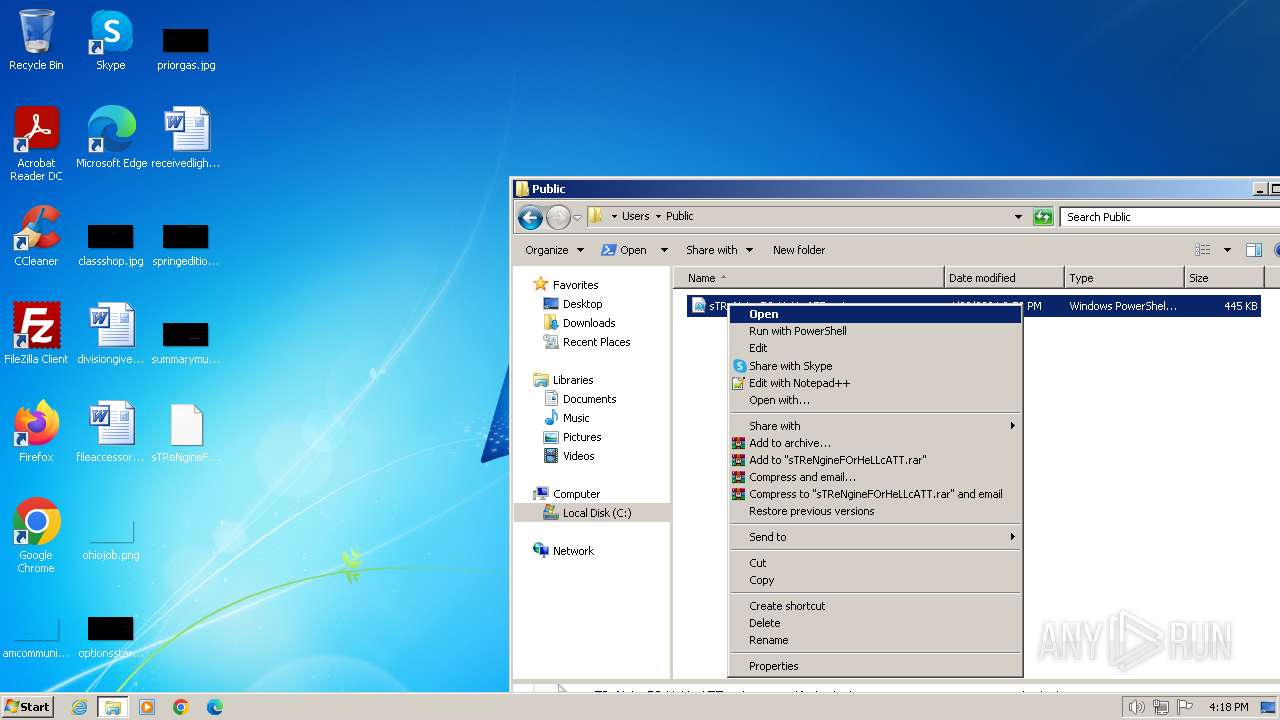Open the Share with toolbar dropdown

coord(719,250)
